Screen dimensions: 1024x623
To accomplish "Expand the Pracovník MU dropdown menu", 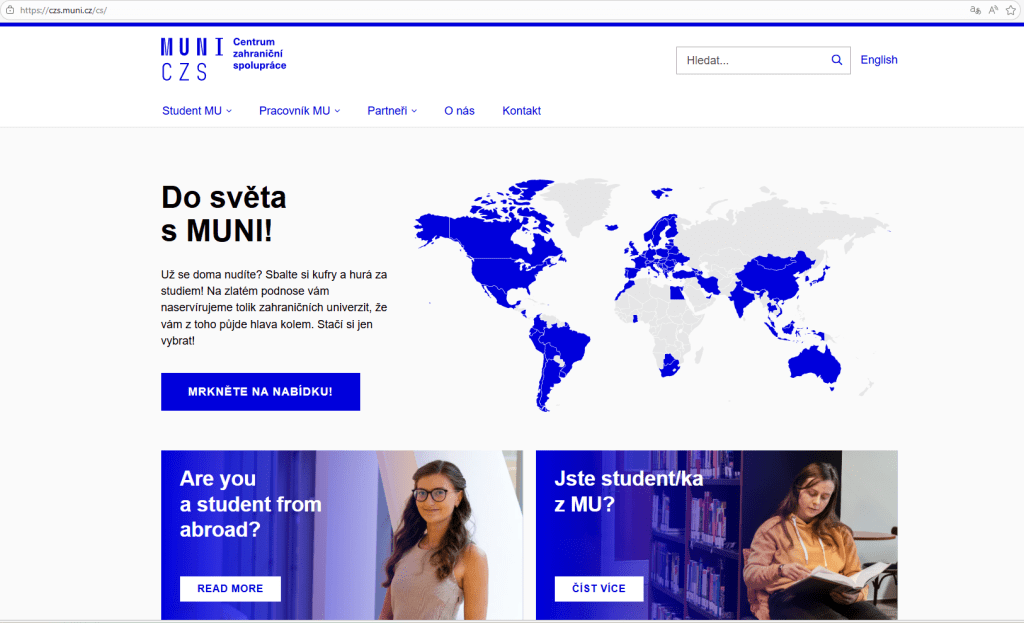I will [299, 111].
